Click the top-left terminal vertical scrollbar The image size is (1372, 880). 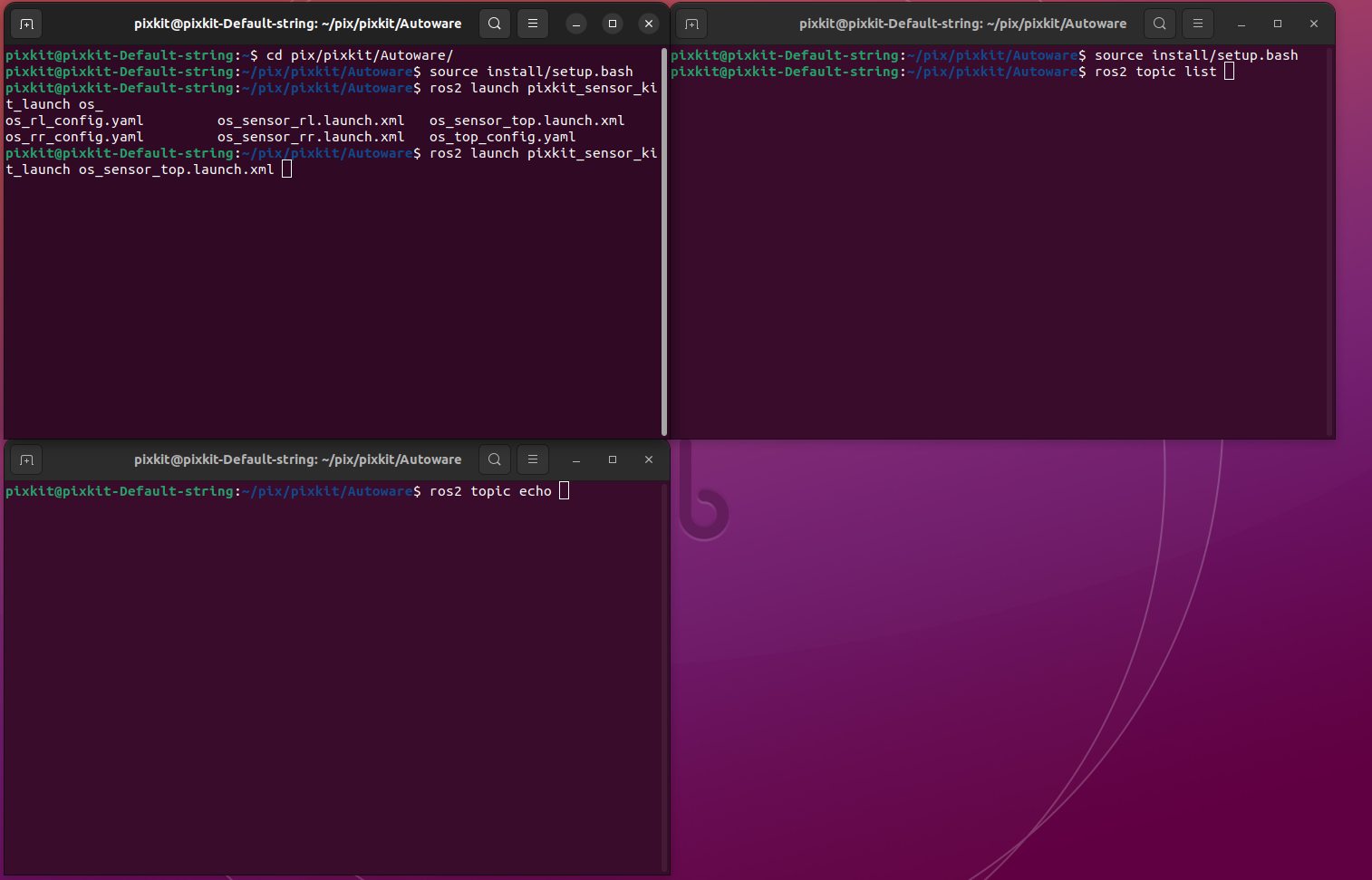[664, 241]
